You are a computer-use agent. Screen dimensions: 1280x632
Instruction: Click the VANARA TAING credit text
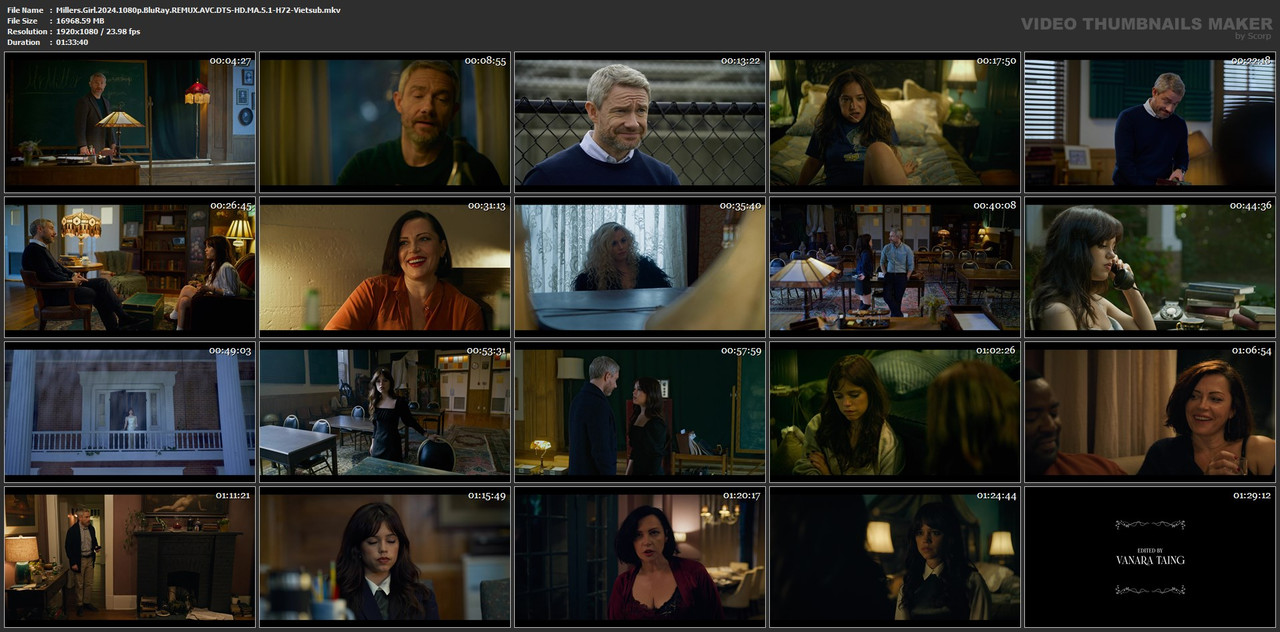coord(1150,561)
